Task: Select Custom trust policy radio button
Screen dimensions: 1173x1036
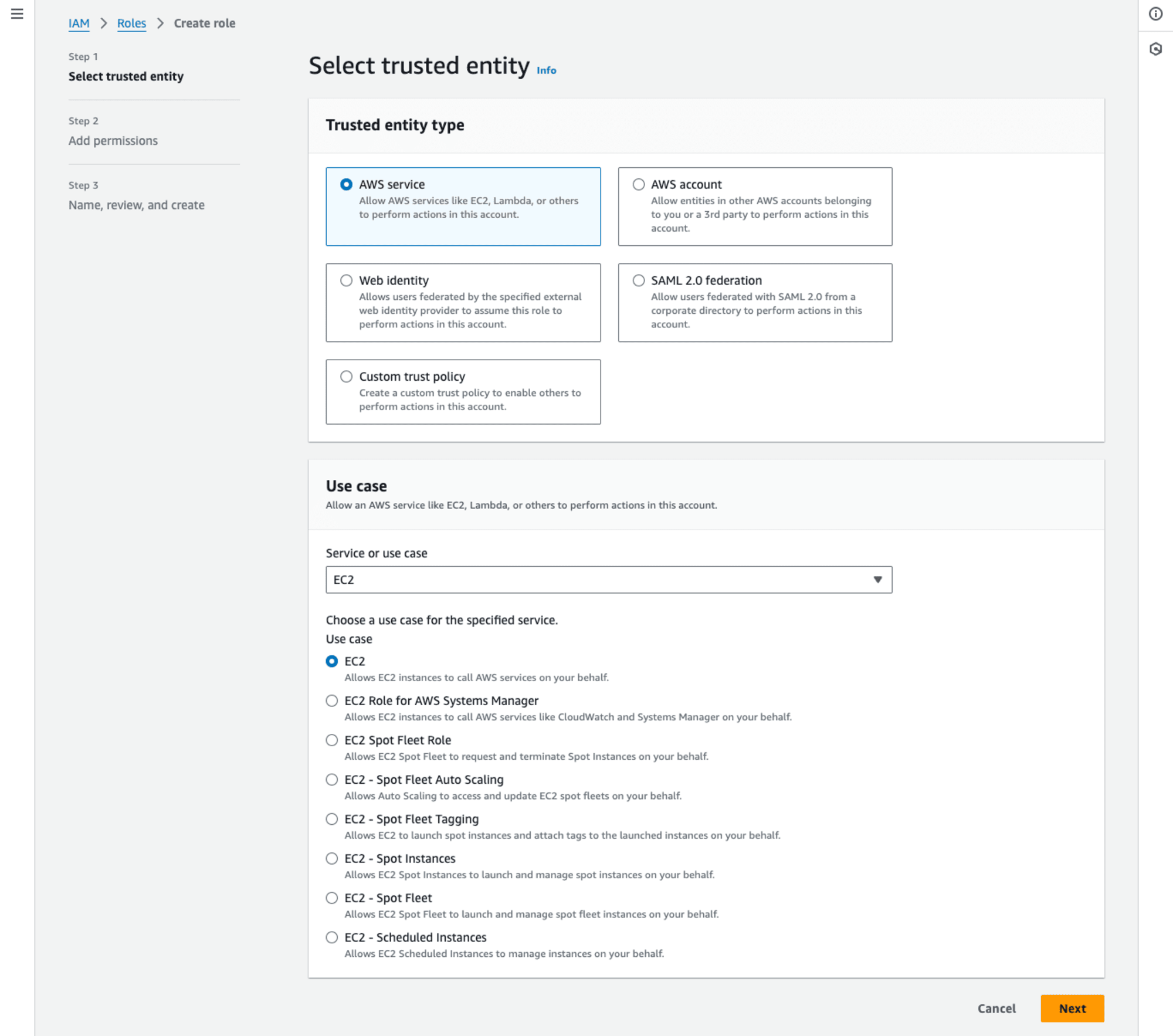Action: point(347,377)
